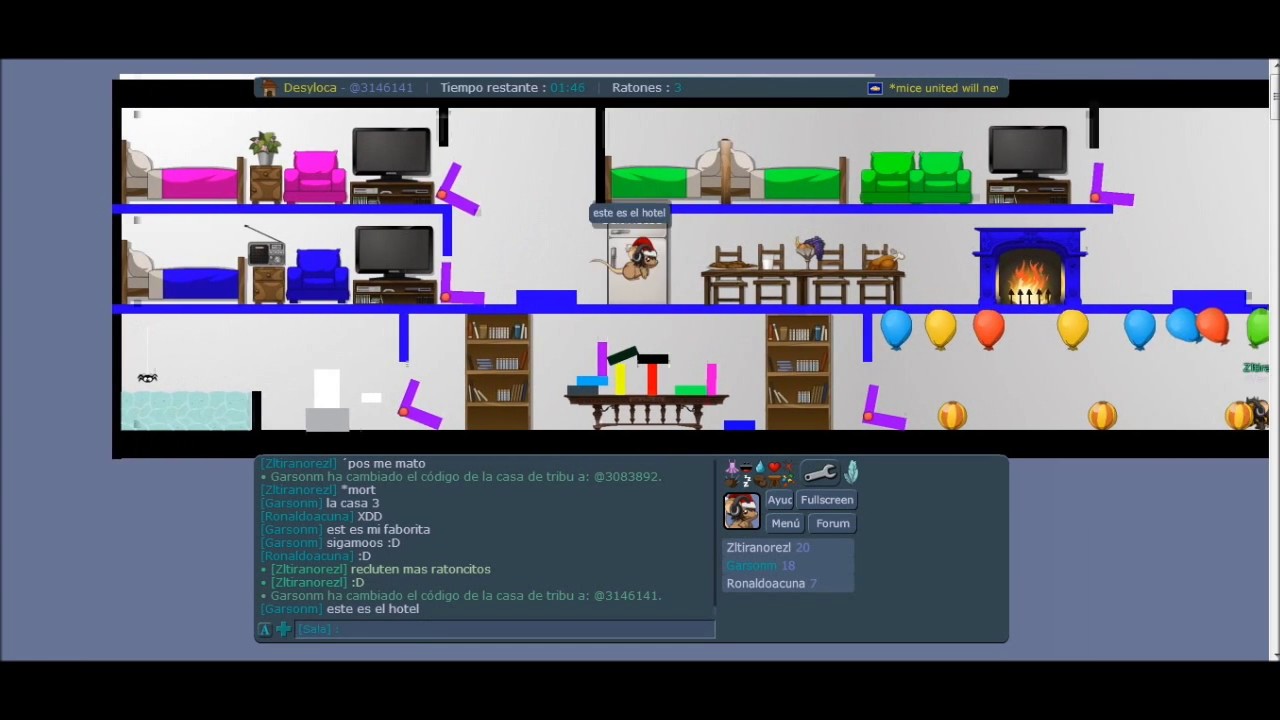Click the blue fireplace in the hotel
The width and height of the screenshot is (1280, 720).
[x=1030, y=266]
